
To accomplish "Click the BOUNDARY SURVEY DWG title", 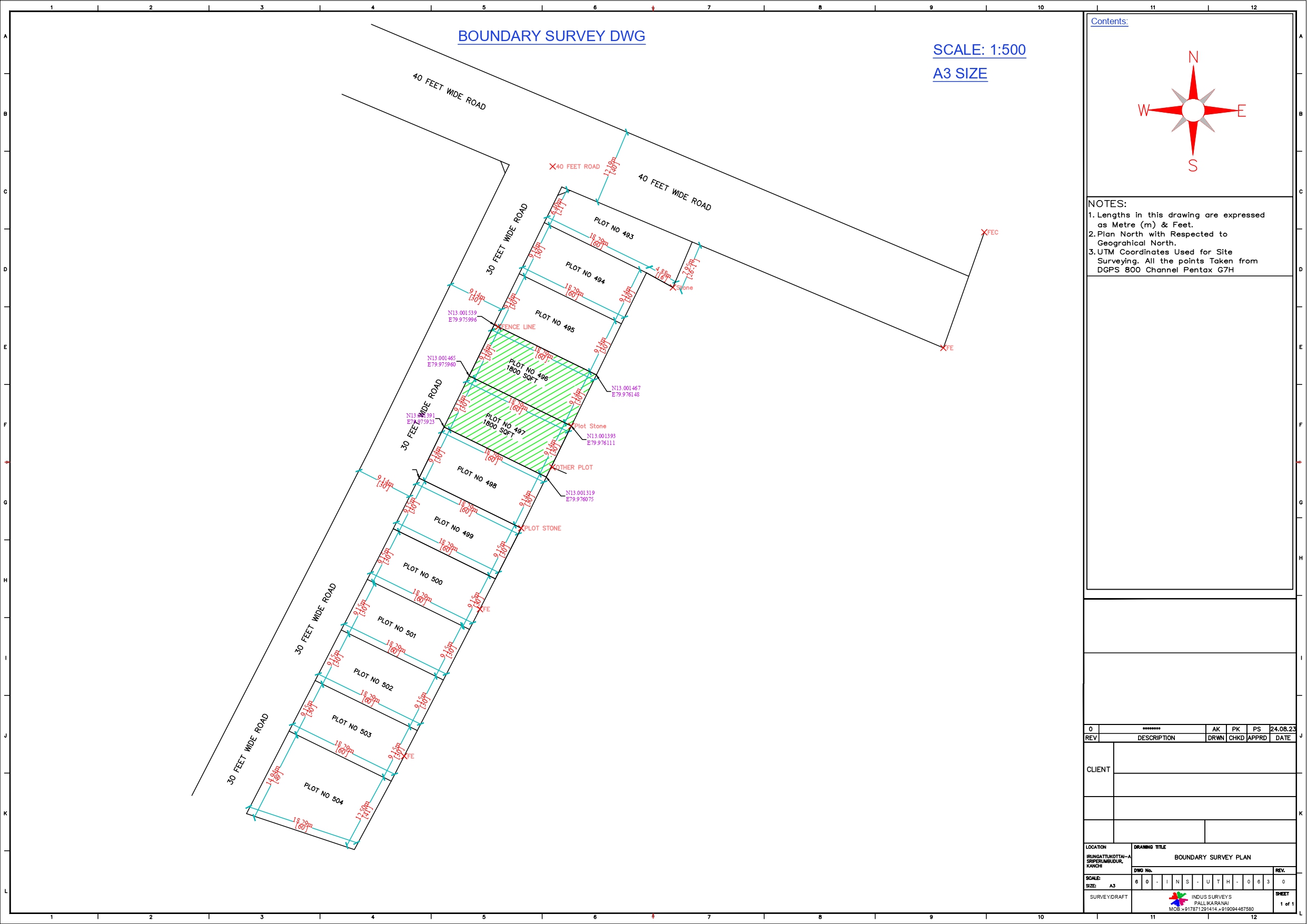I will coord(551,36).
